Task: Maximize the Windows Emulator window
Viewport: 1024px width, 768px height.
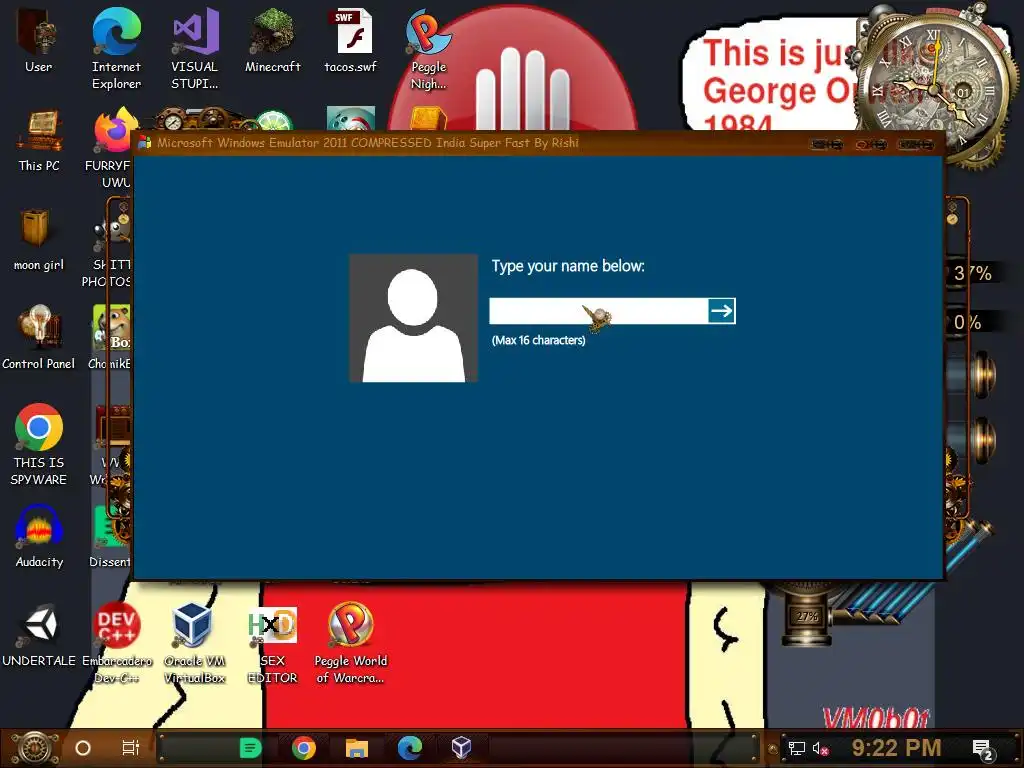Action: tap(871, 144)
